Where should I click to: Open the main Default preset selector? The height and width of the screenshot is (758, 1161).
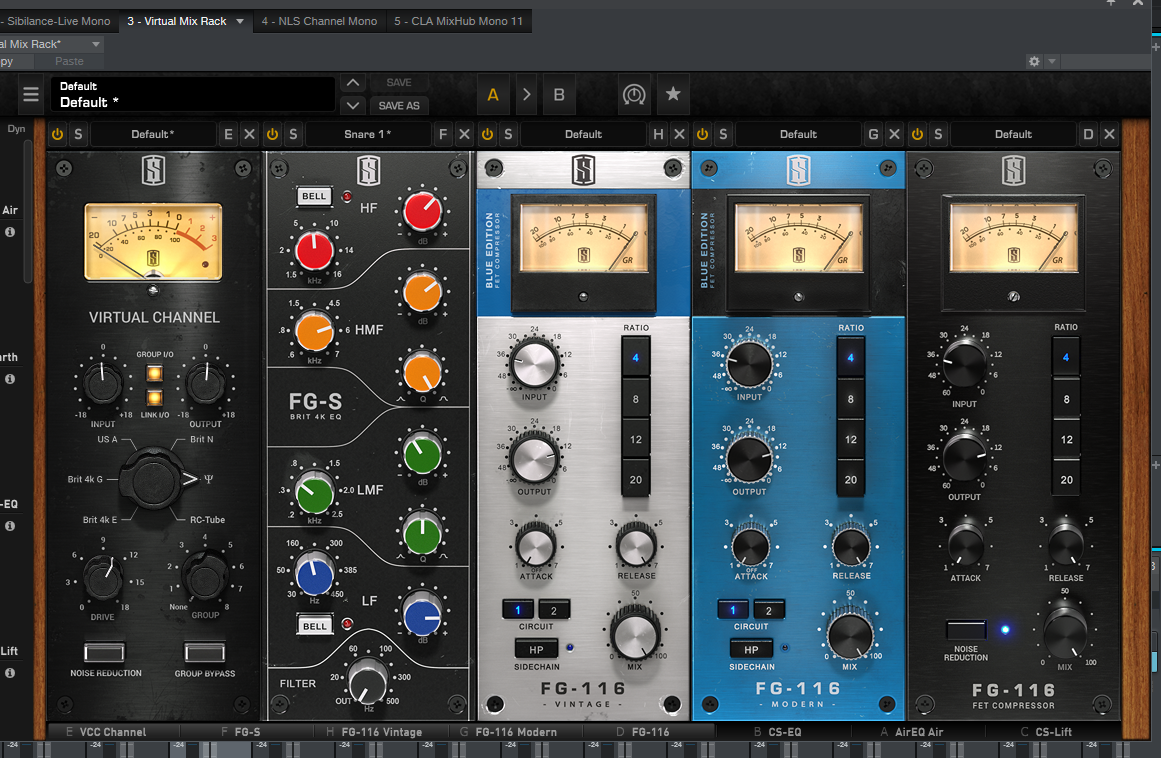[193, 95]
